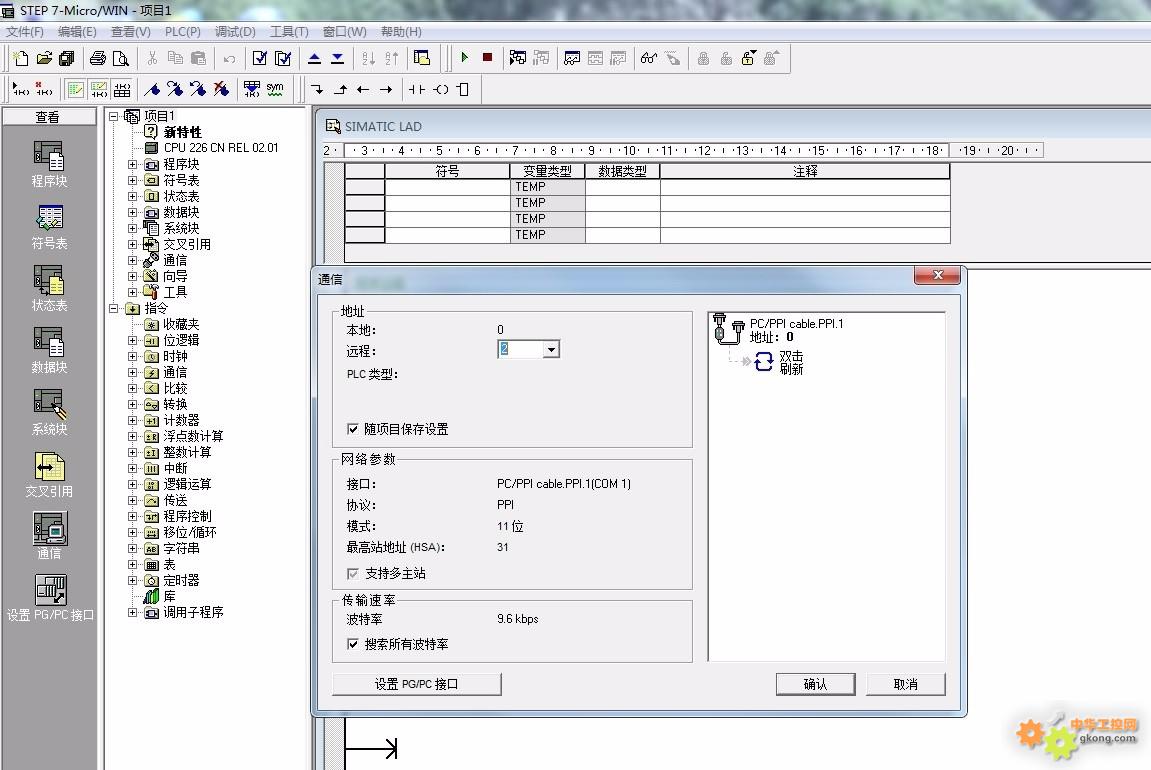Insert a contact with the contact icon
Viewport: 1151px width, 770px height.
(x=417, y=90)
